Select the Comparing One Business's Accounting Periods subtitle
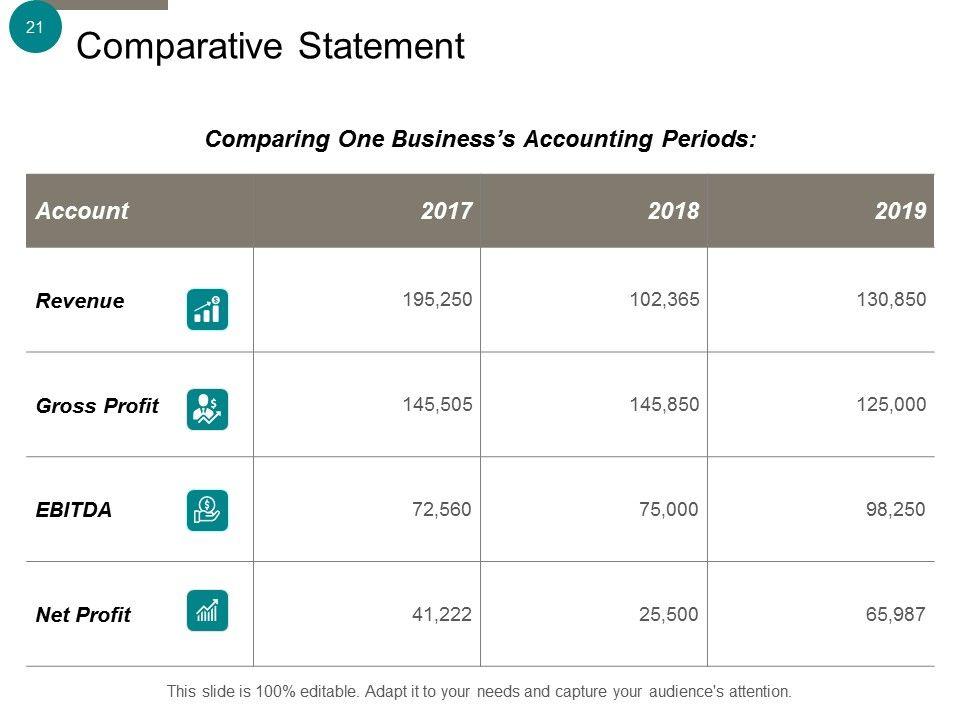This screenshot has height=720, width=960. pos(480,139)
